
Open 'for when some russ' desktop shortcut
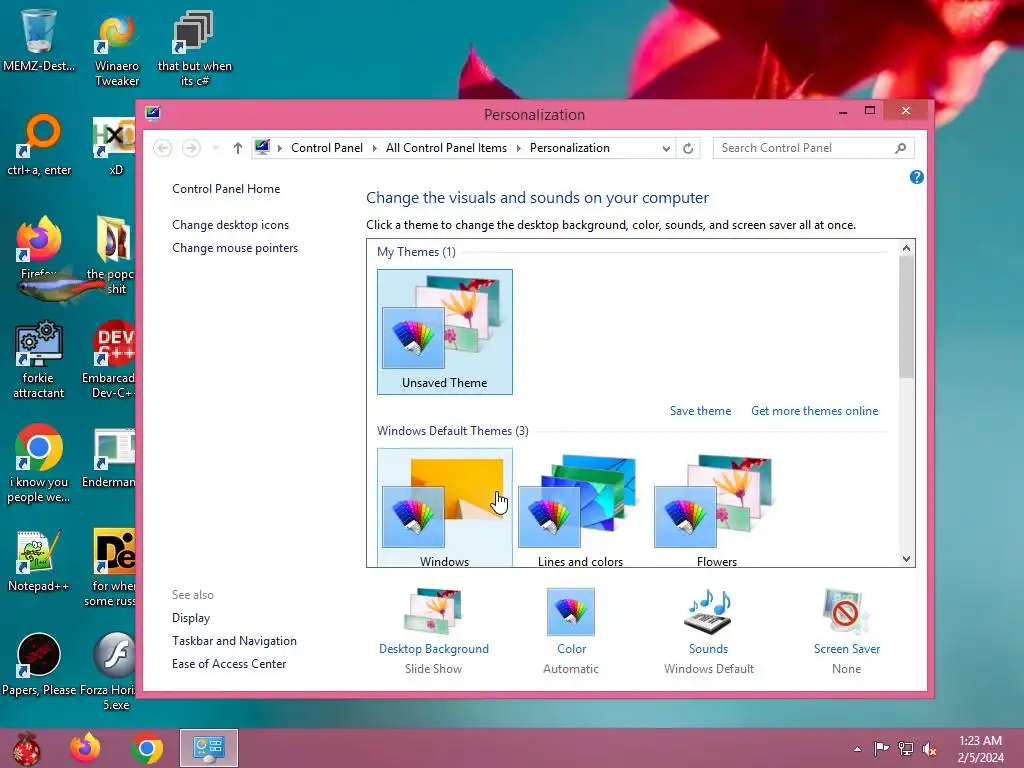point(111,567)
